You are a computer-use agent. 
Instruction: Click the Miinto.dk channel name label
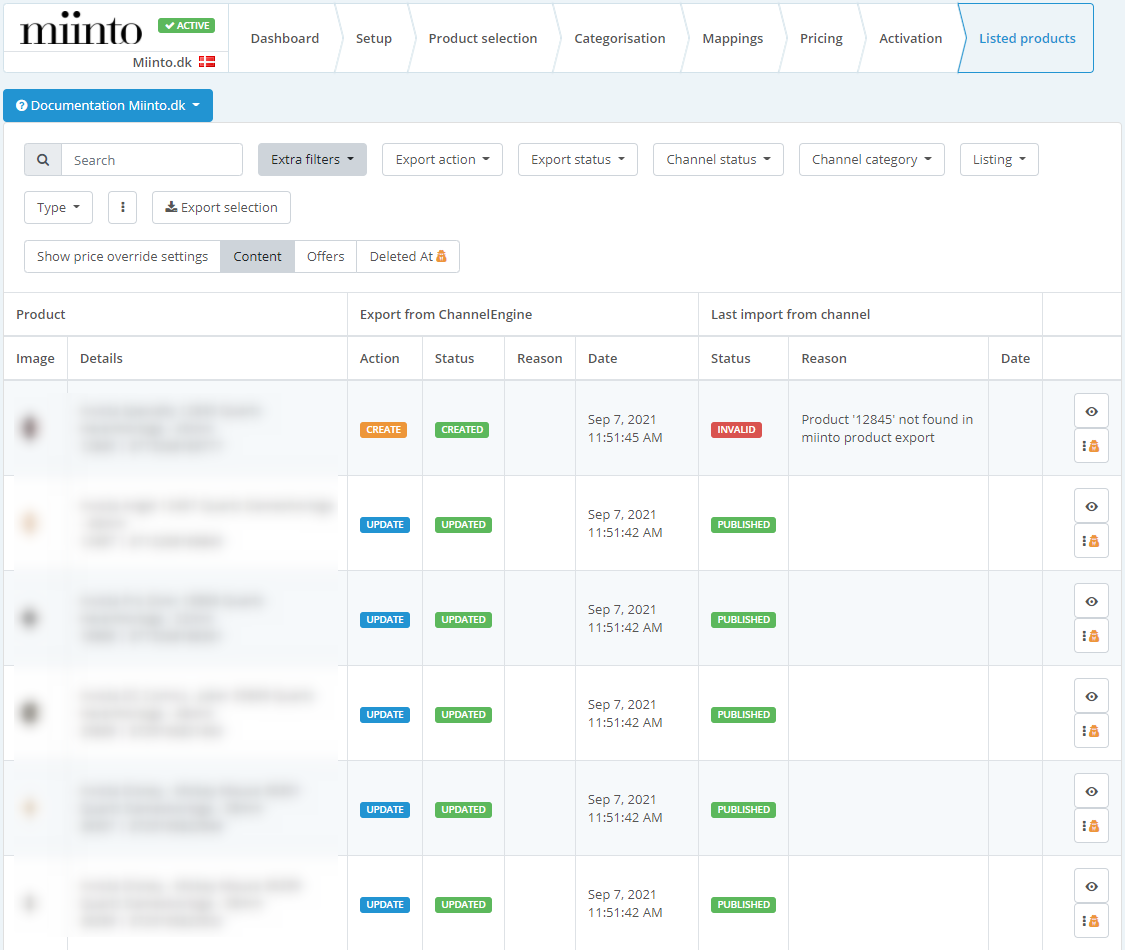click(x=162, y=62)
